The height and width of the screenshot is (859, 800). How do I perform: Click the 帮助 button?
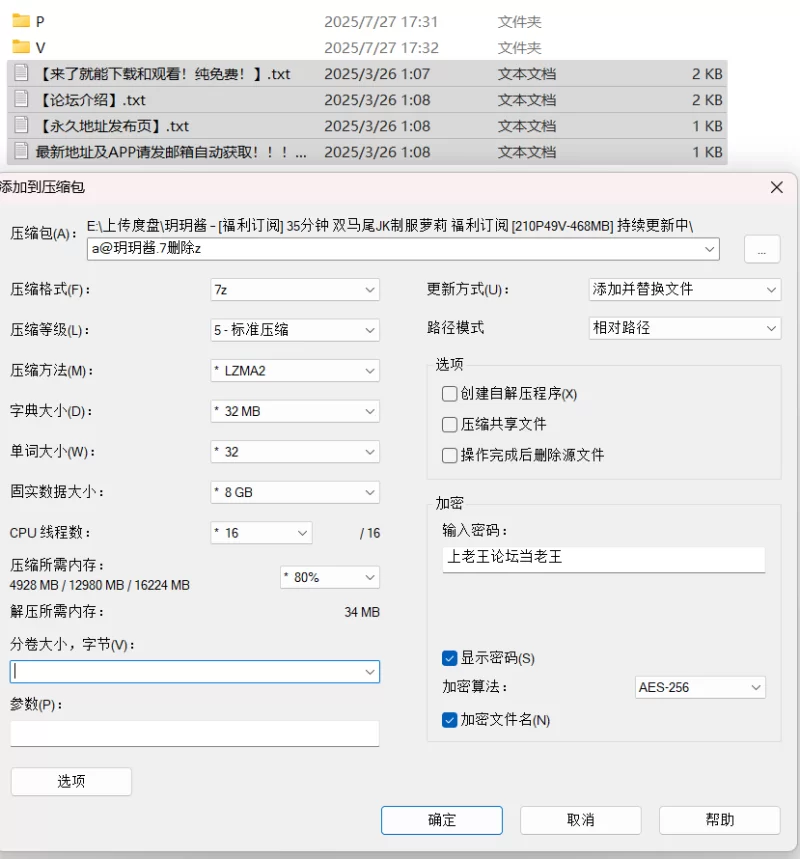click(719, 820)
